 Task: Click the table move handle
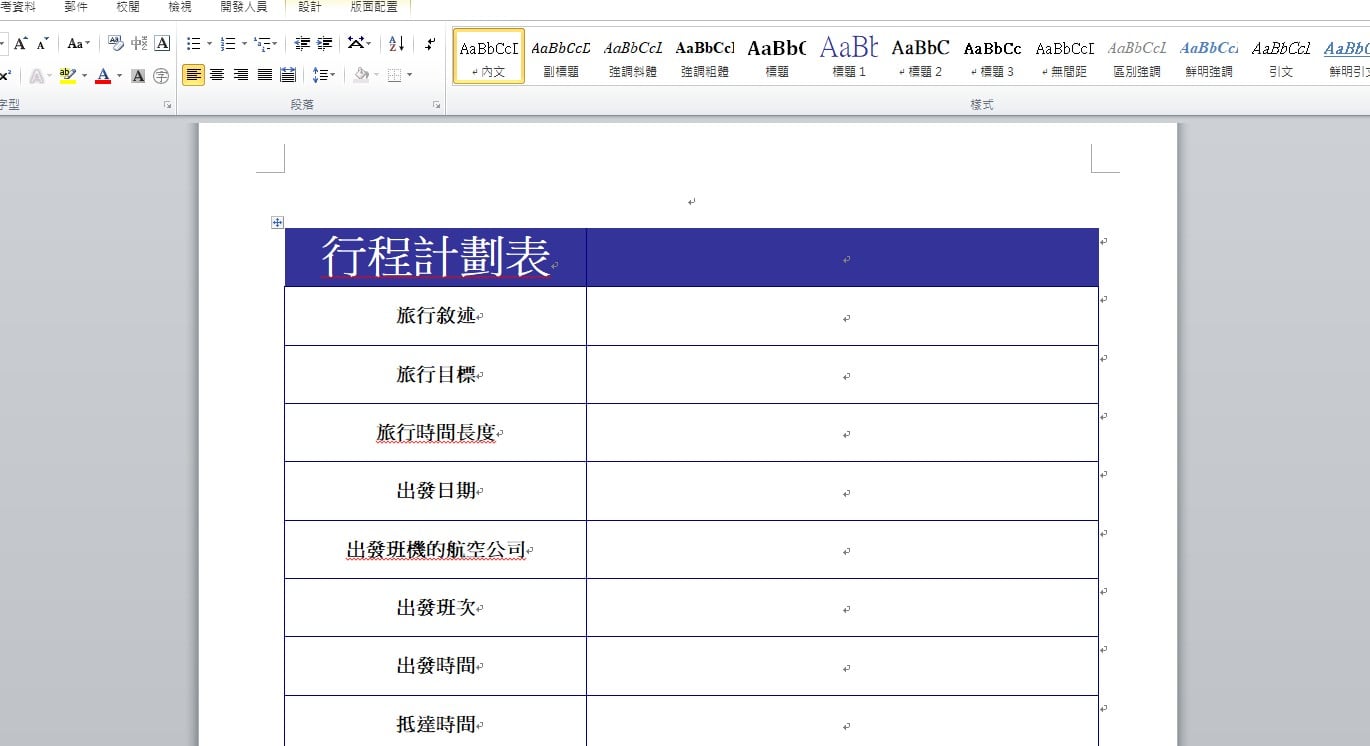coord(278,223)
